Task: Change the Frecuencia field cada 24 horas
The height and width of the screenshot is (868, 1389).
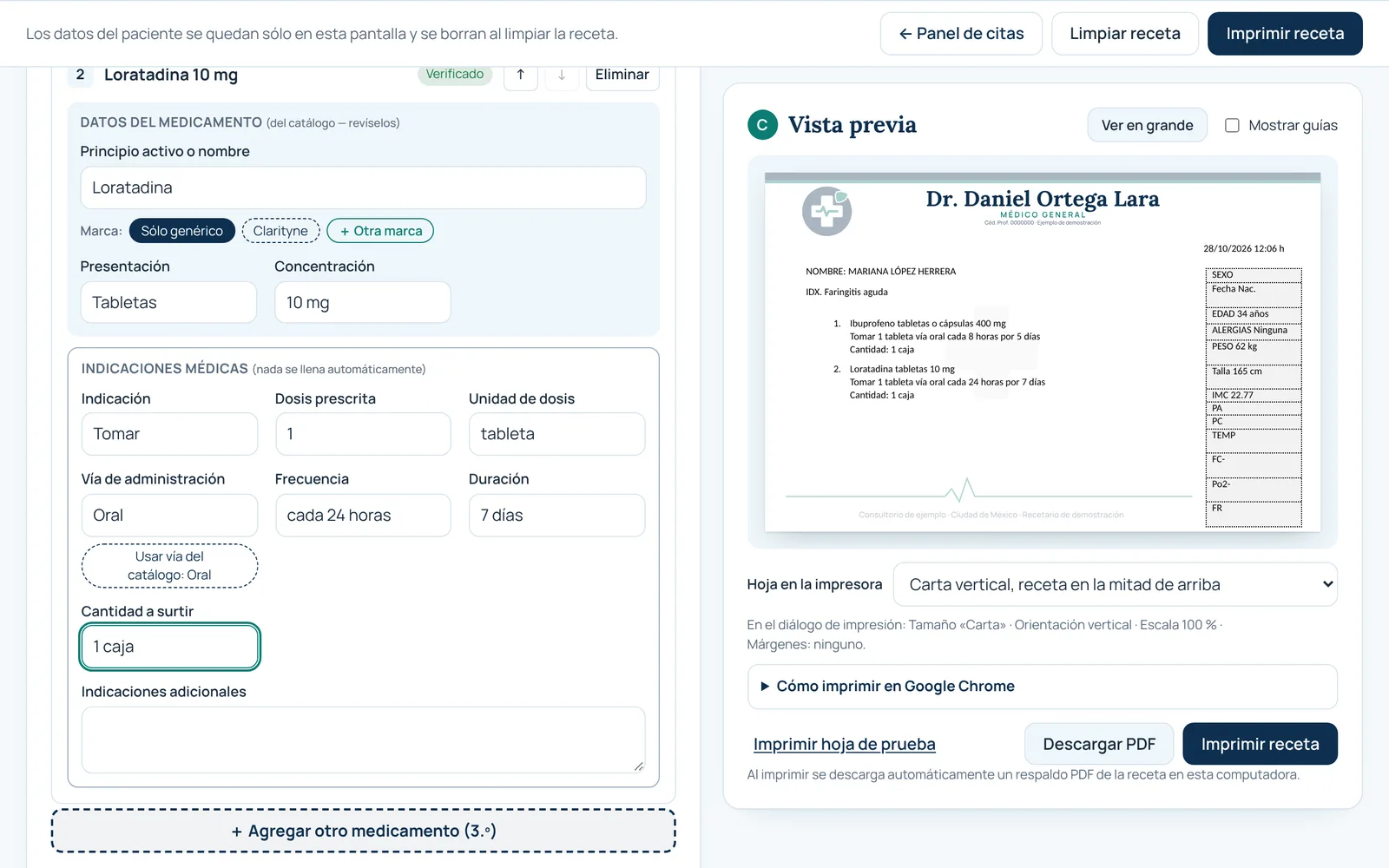Action: pyautogui.click(x=363, y=516)
